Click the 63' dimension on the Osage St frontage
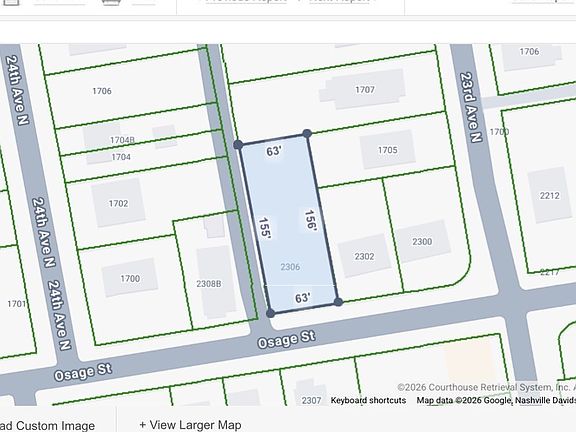576x432 pixels. (x=303, y=298)
